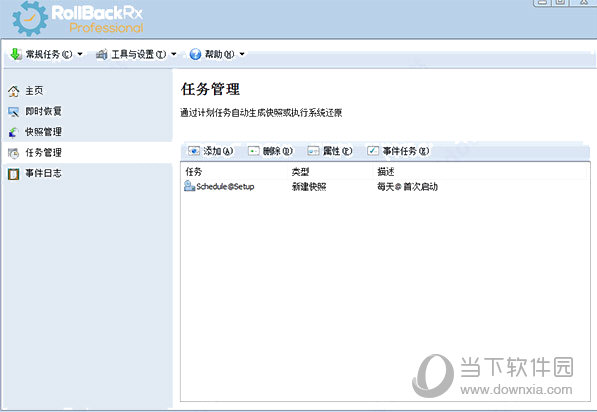The height and width of the screenshot is (412, 597).
Task: Click the RollBack Rx gear logo
Action: [x=29, y=18]
